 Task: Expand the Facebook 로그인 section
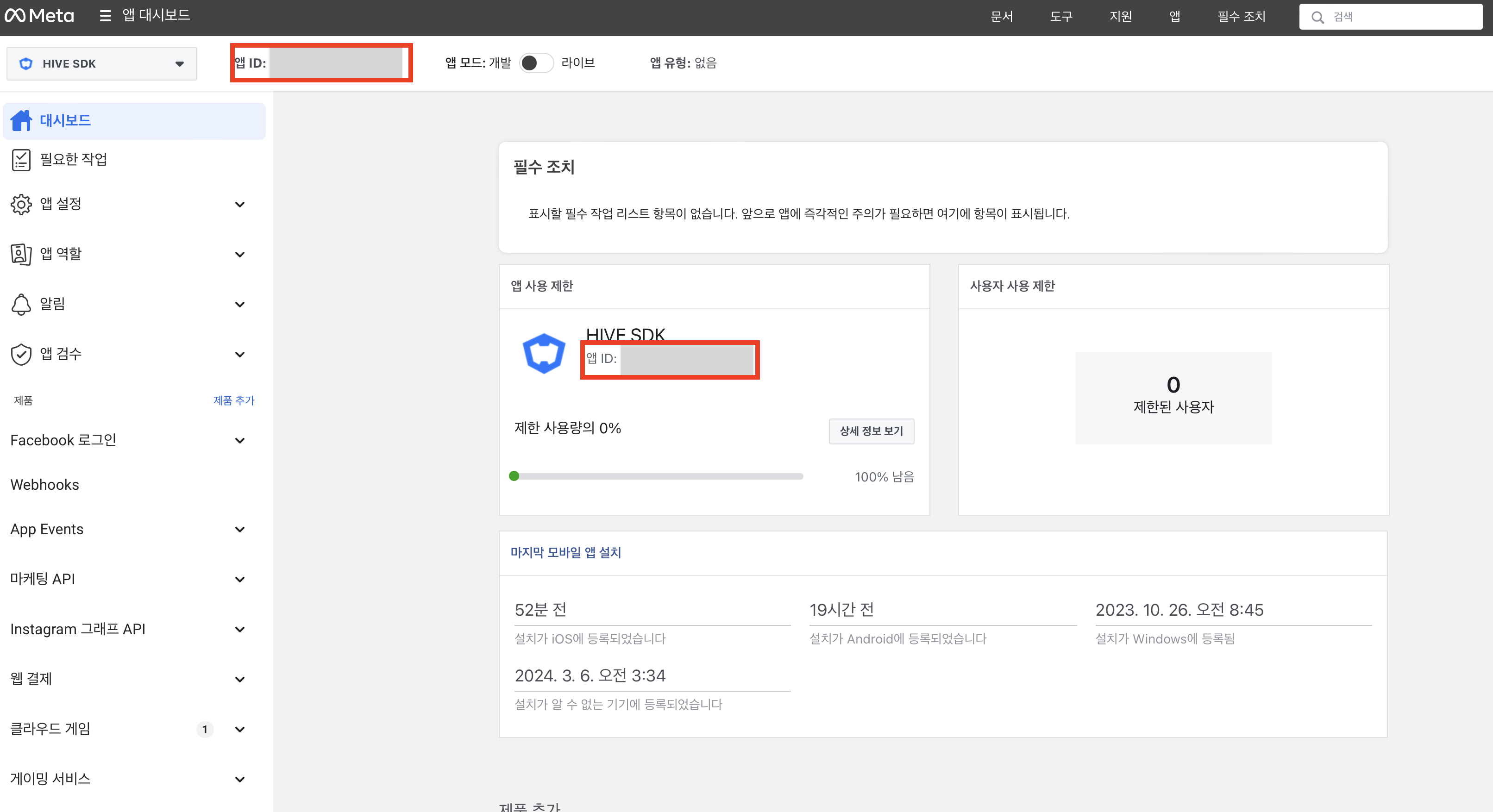coord(239,441)
